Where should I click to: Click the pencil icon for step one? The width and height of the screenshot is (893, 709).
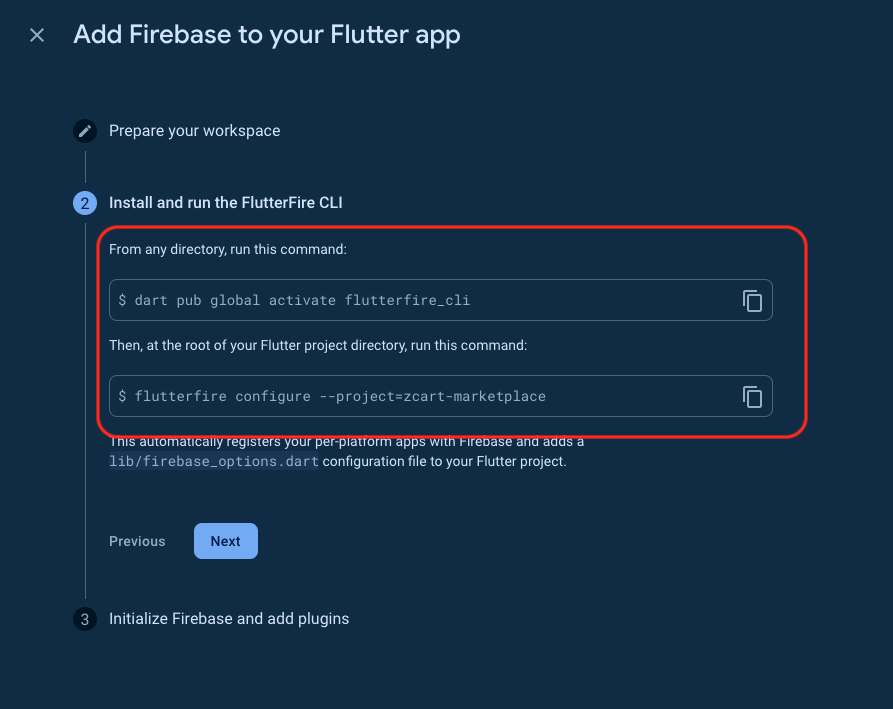(x=85, y=131)
